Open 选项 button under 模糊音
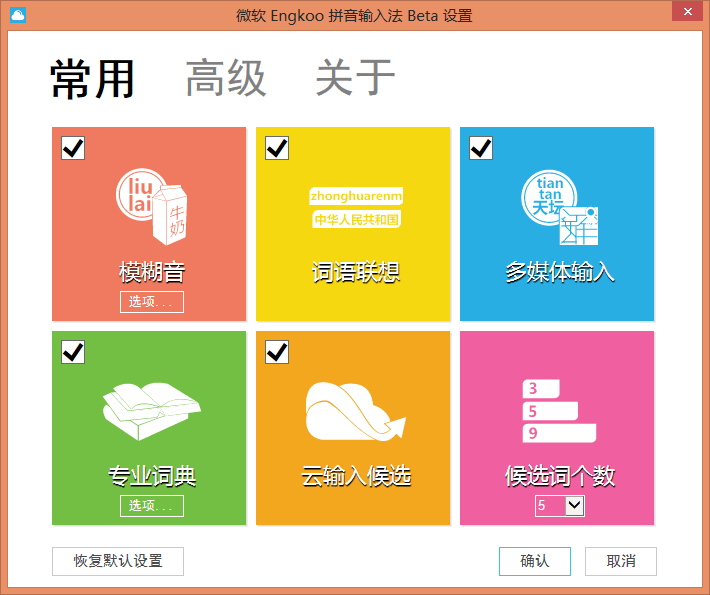The width and height of the screenshot is (710, 595). 152,302
